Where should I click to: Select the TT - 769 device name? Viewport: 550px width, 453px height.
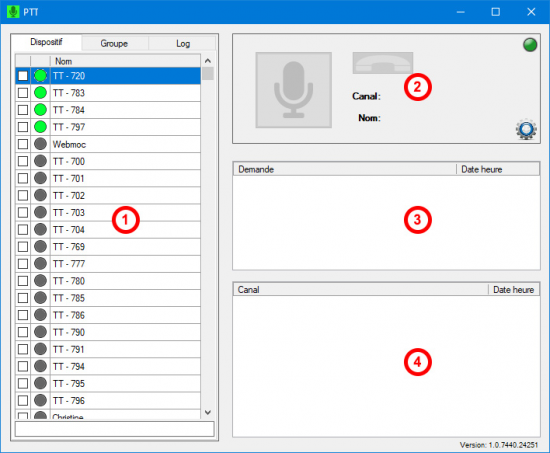tap(69, 247)
